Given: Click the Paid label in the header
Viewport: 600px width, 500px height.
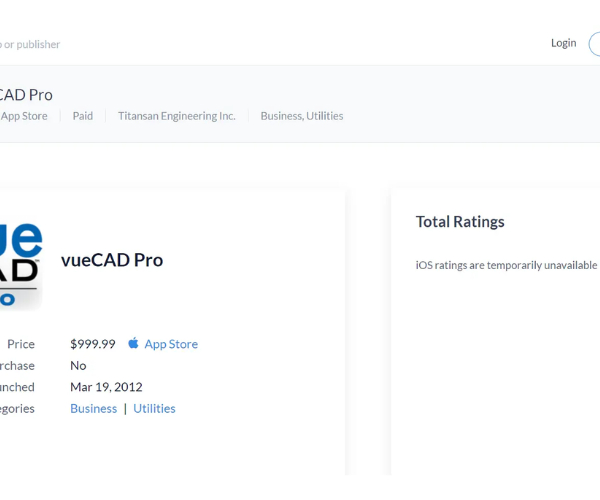Looking at the screenshot, I should coord(83,116).
